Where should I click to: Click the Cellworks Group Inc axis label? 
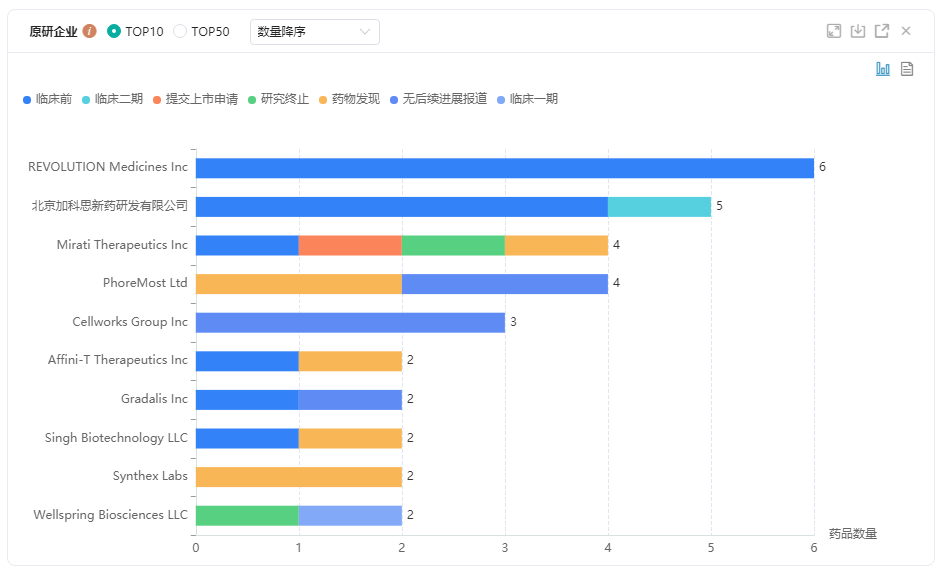130,322
